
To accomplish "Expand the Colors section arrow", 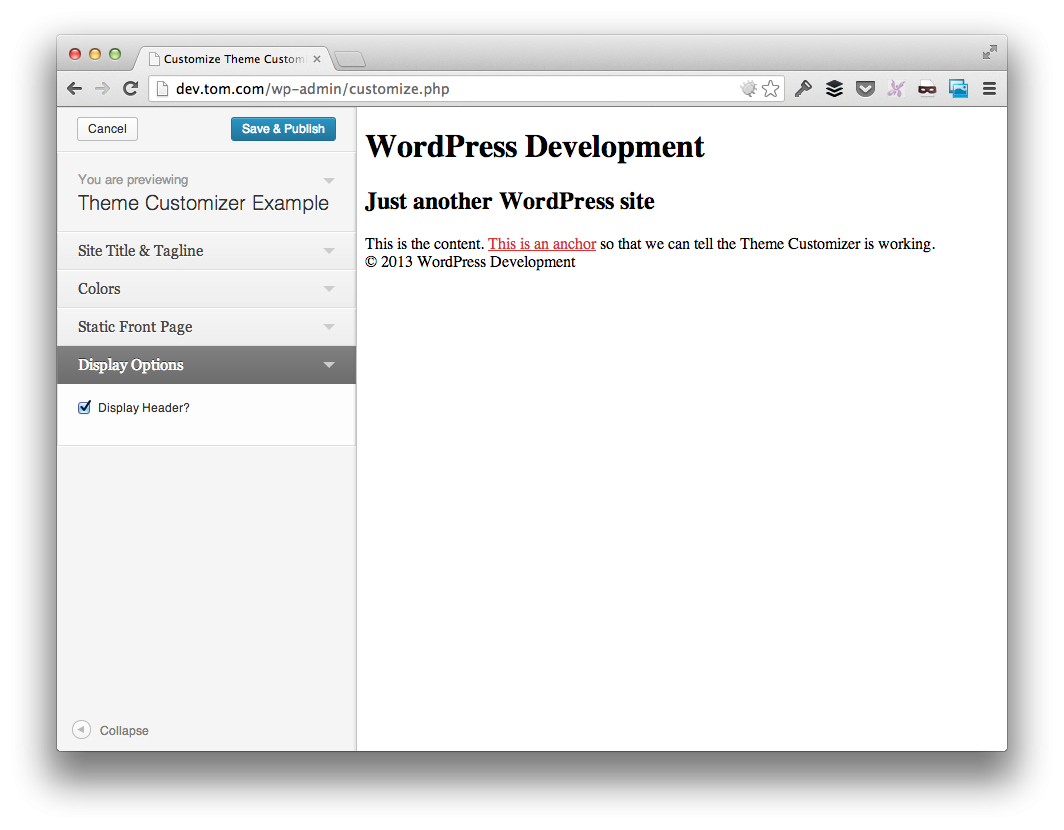I will coord(329,288).
